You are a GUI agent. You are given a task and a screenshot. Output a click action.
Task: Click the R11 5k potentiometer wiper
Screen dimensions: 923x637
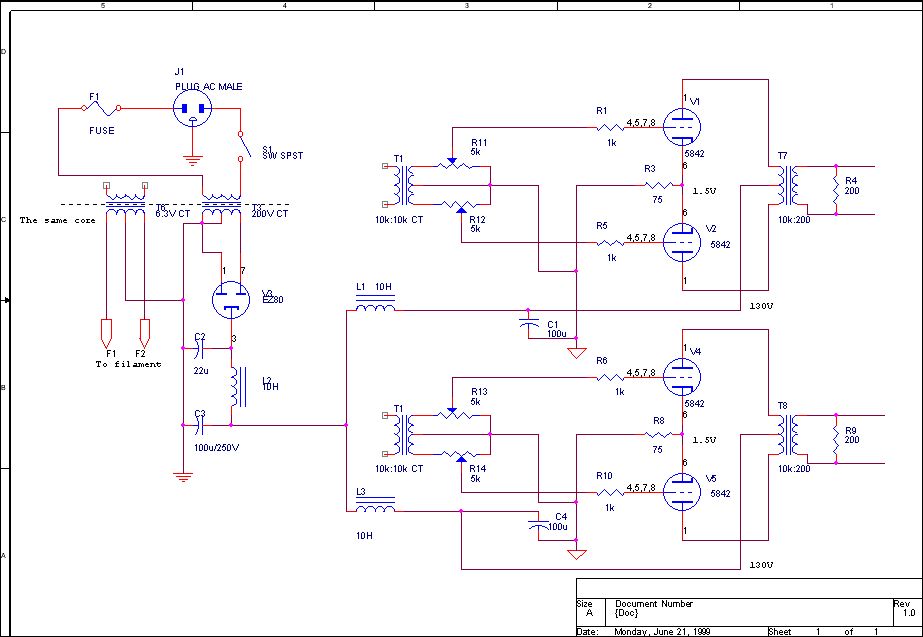coord(452,160)
